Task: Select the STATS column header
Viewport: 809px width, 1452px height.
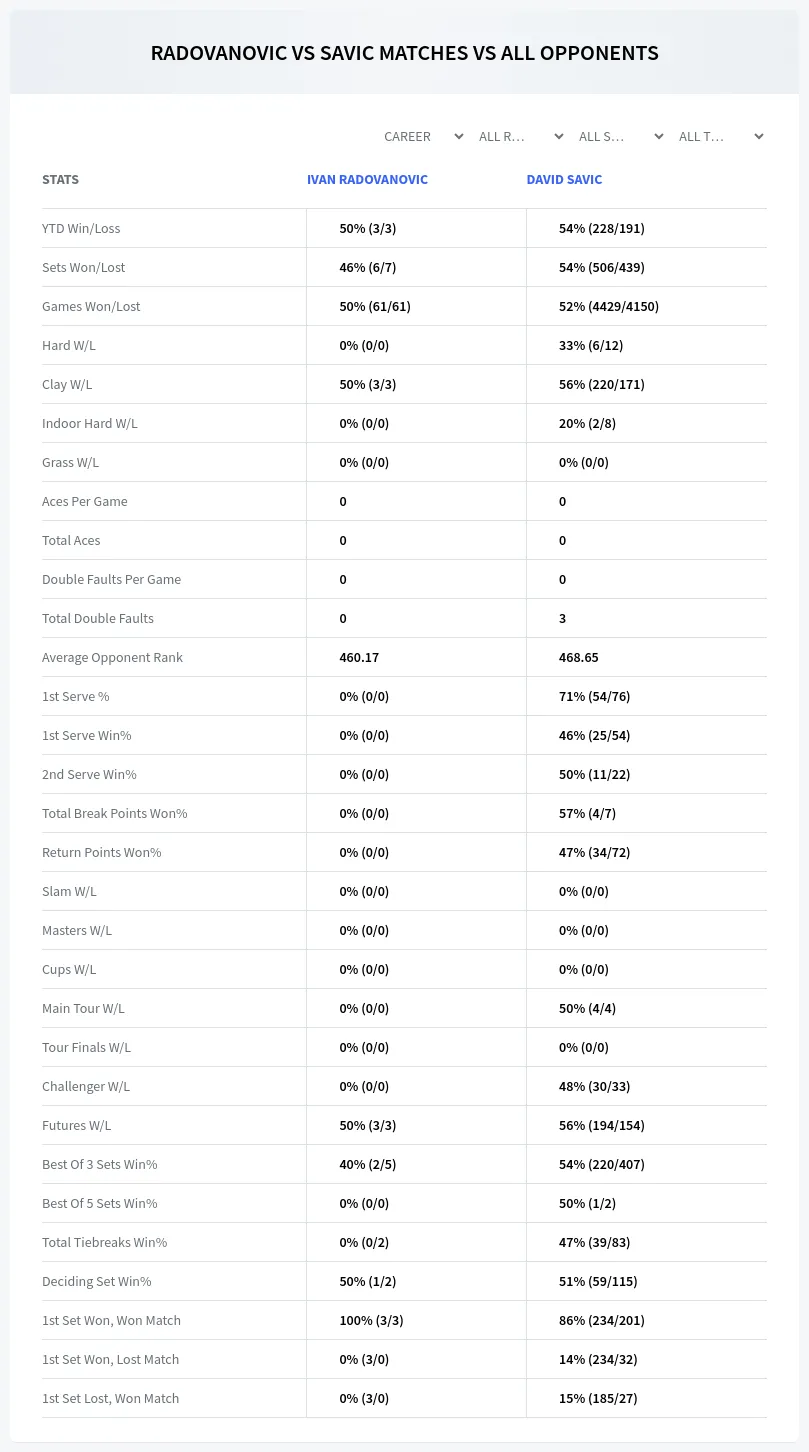Action: point(60,180)
